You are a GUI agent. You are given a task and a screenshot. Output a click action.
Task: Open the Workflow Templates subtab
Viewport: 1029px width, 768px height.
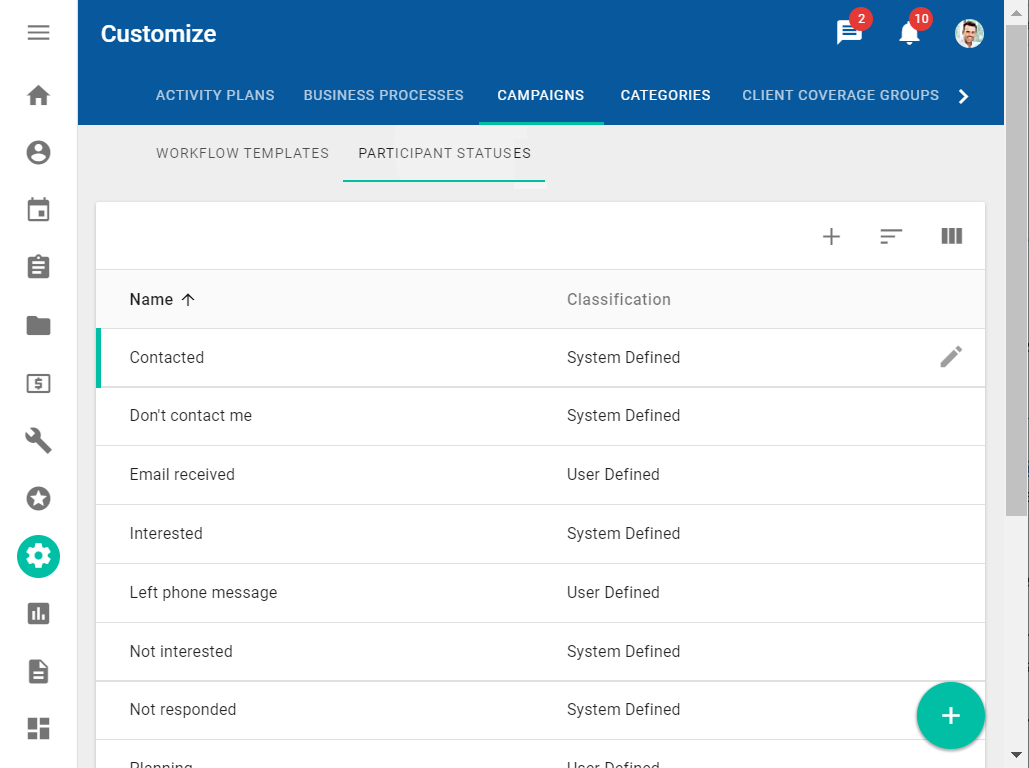(x=242, y=154)
